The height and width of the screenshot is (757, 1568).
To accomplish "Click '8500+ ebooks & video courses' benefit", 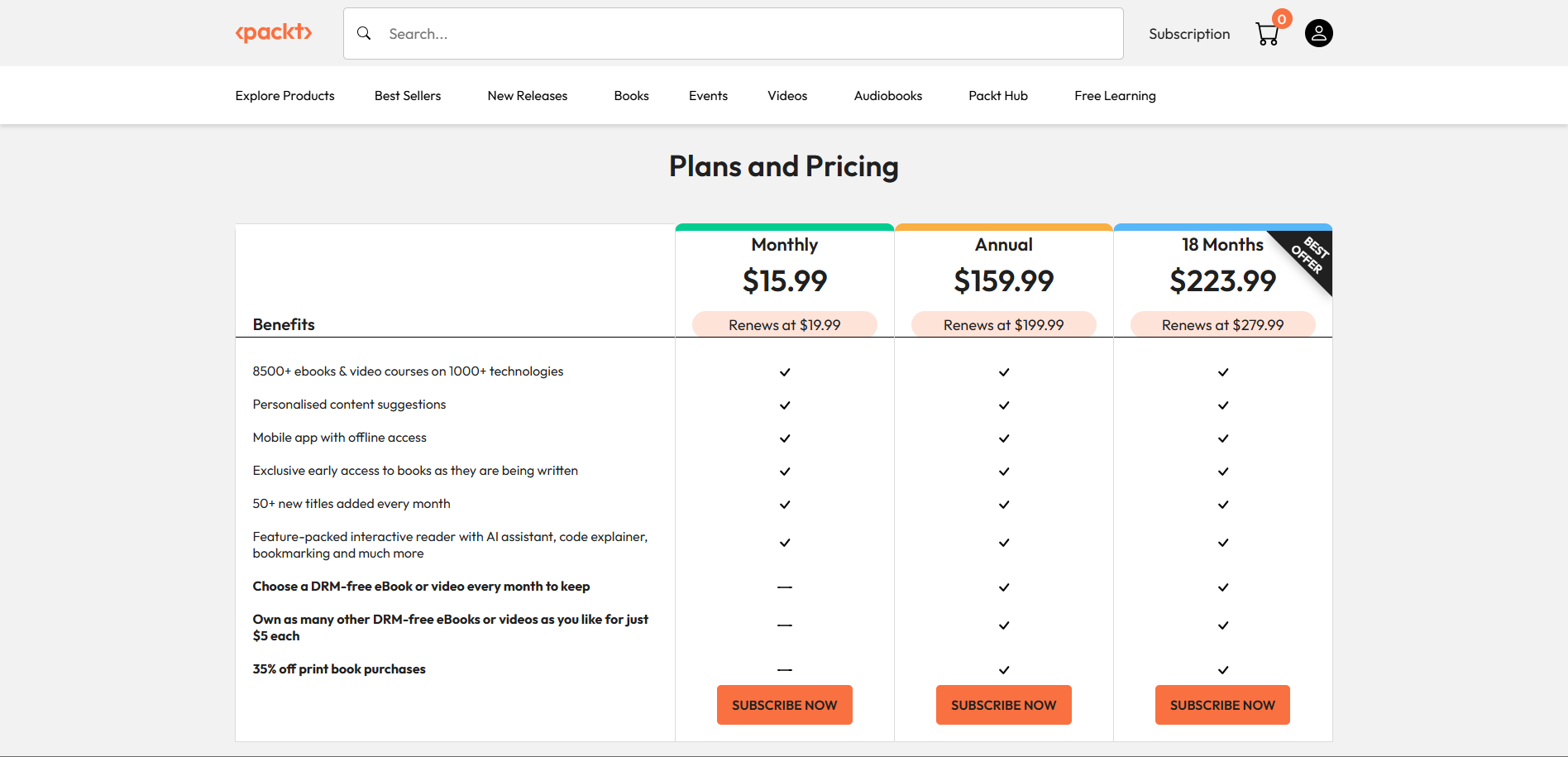I will (408, 371).
